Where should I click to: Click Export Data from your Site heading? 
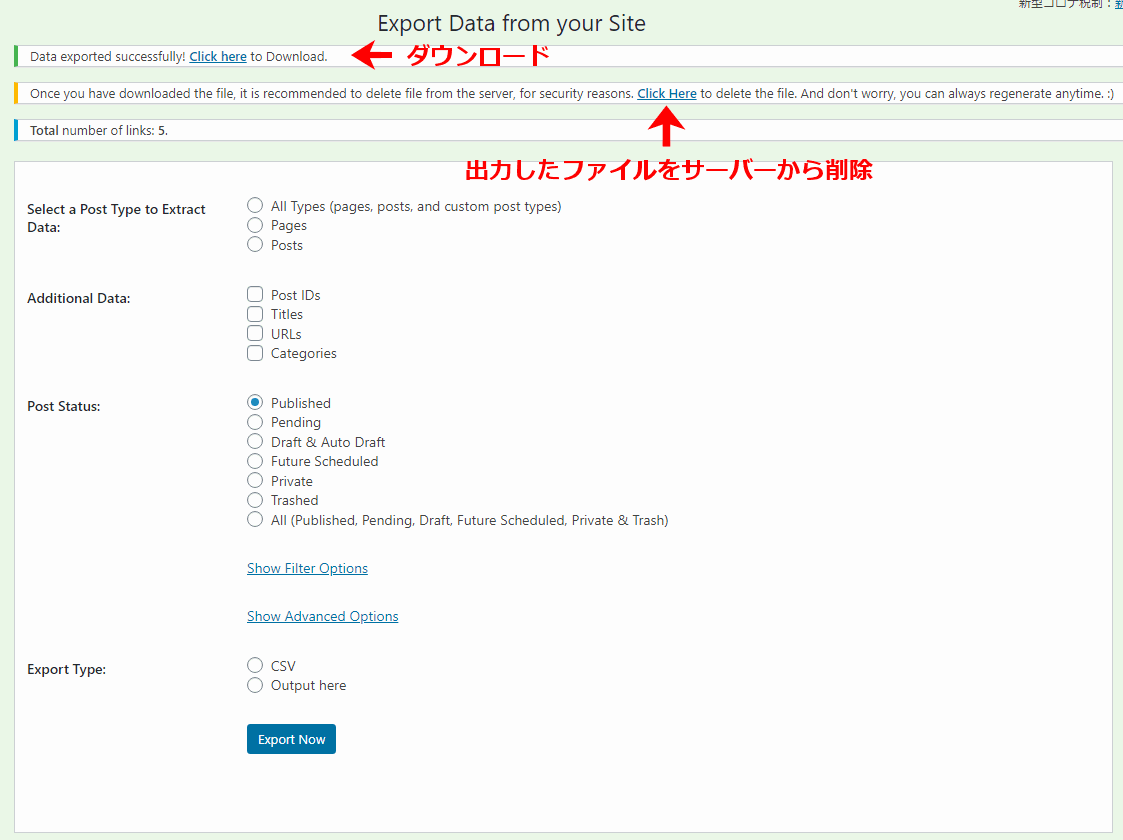(x=511, y=24)
